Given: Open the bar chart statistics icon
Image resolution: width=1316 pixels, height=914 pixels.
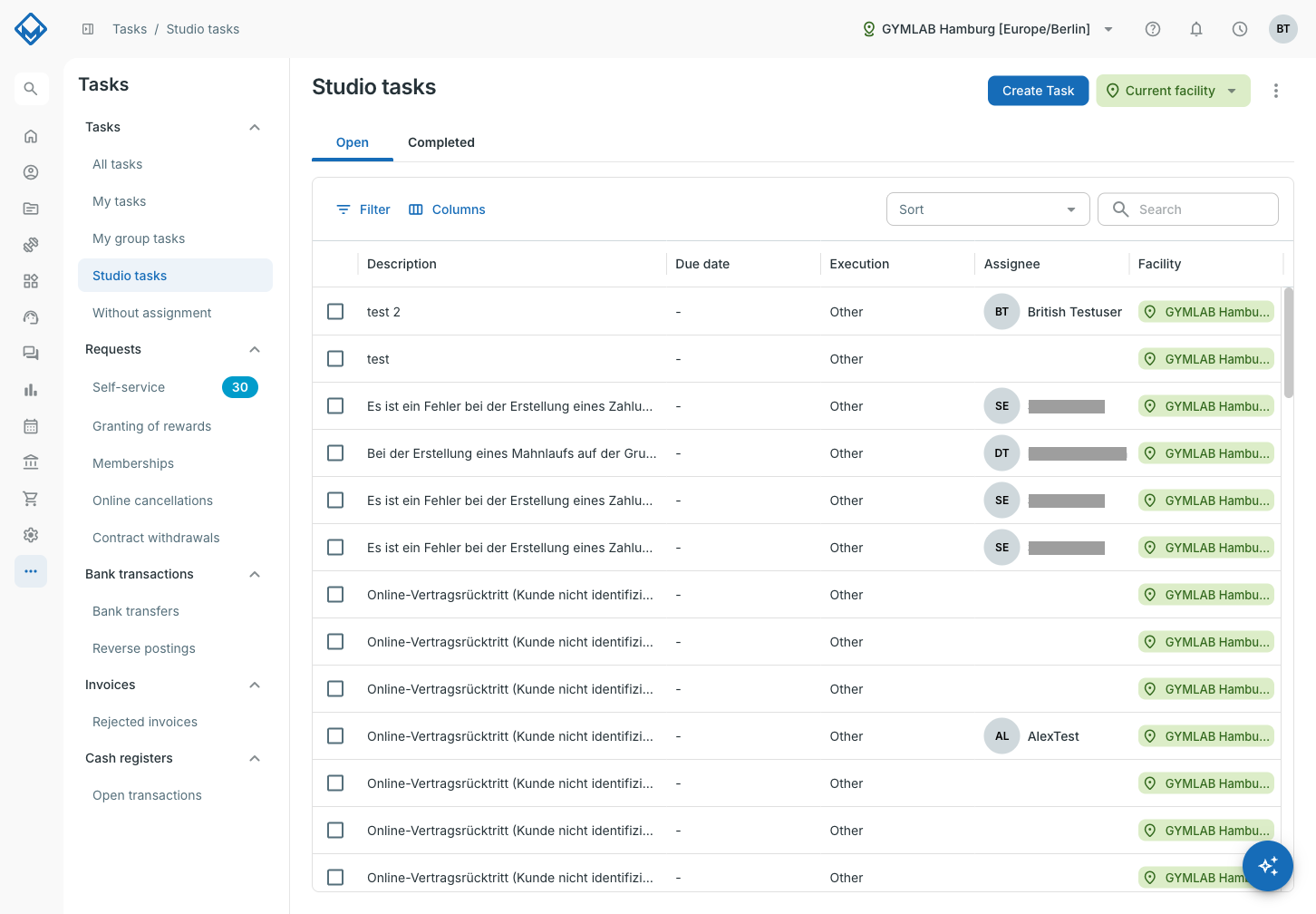Looking at the screenshot, I should click(31, 390).
